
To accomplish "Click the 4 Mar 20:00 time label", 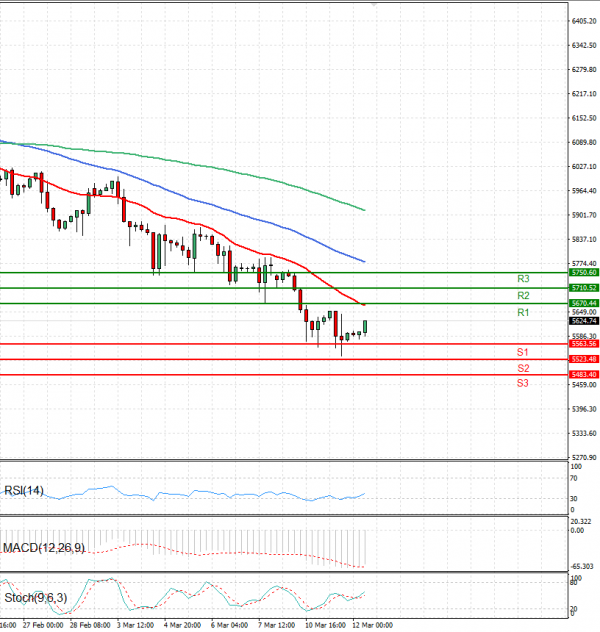I will tap(183, 625).
